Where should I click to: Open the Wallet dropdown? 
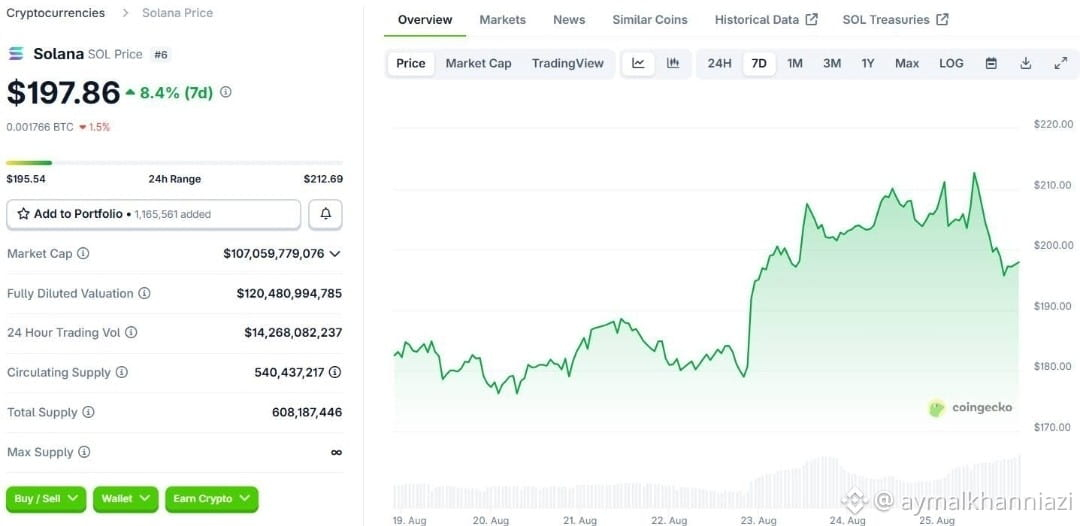(125, 499)
